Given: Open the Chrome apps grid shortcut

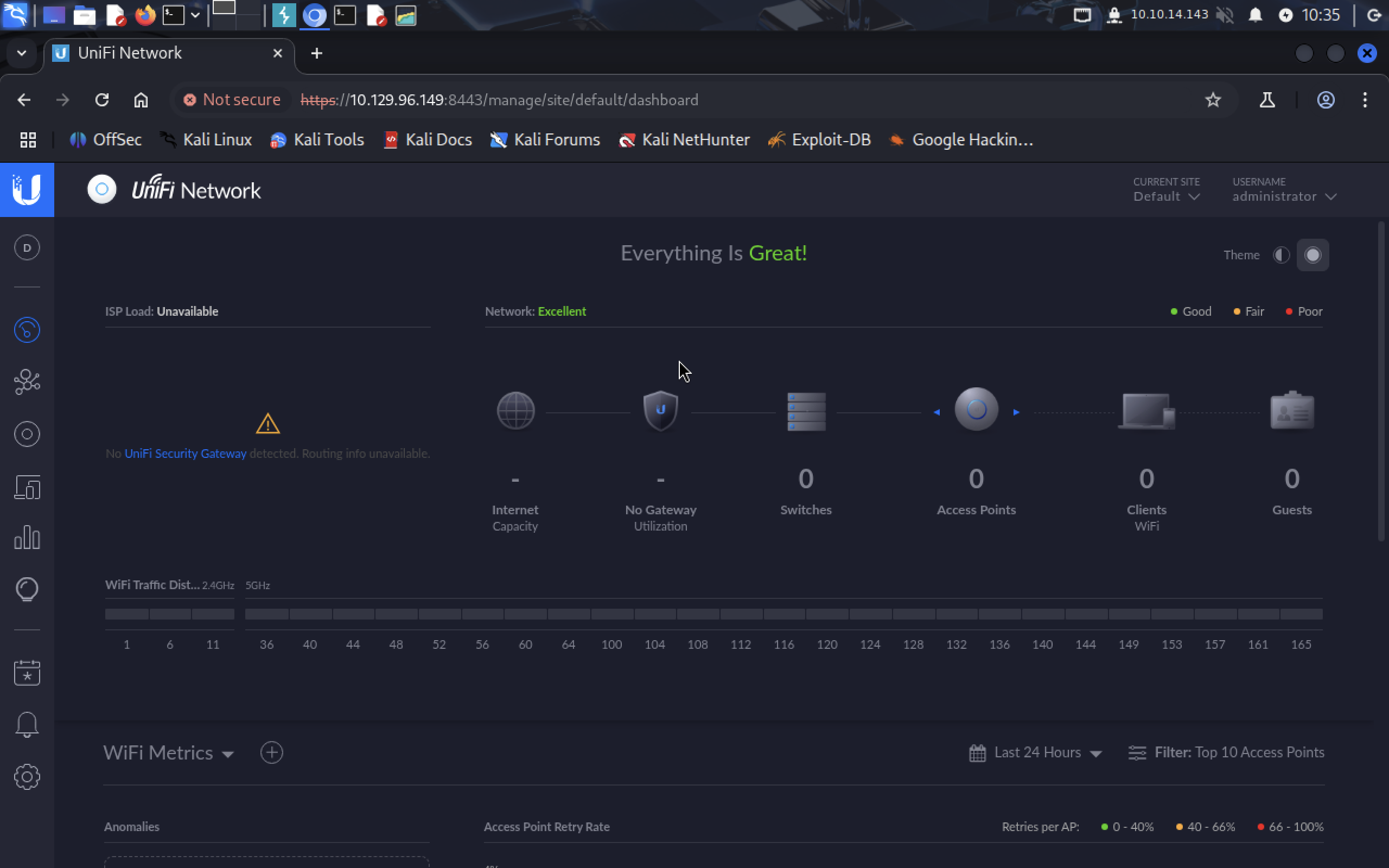Looking at the screenshot, I should point(28,139).
